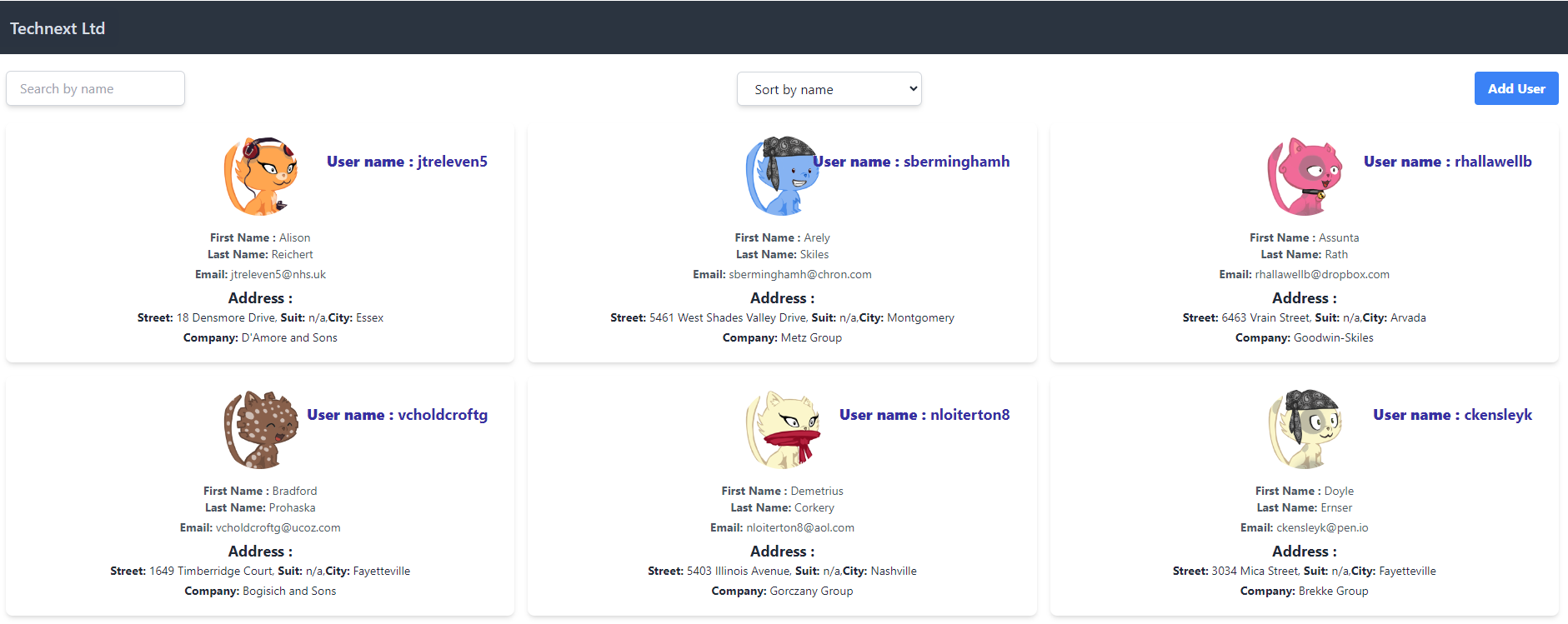Screen dimensions: 1568x624
Task: Click city Montgomery
Action: [x=920, y=317]
